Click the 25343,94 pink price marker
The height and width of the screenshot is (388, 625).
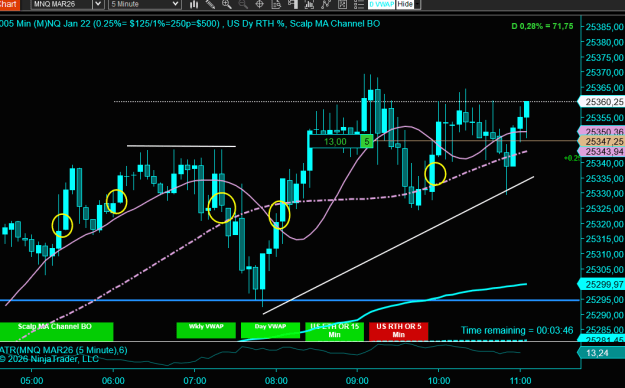(601, 152)
